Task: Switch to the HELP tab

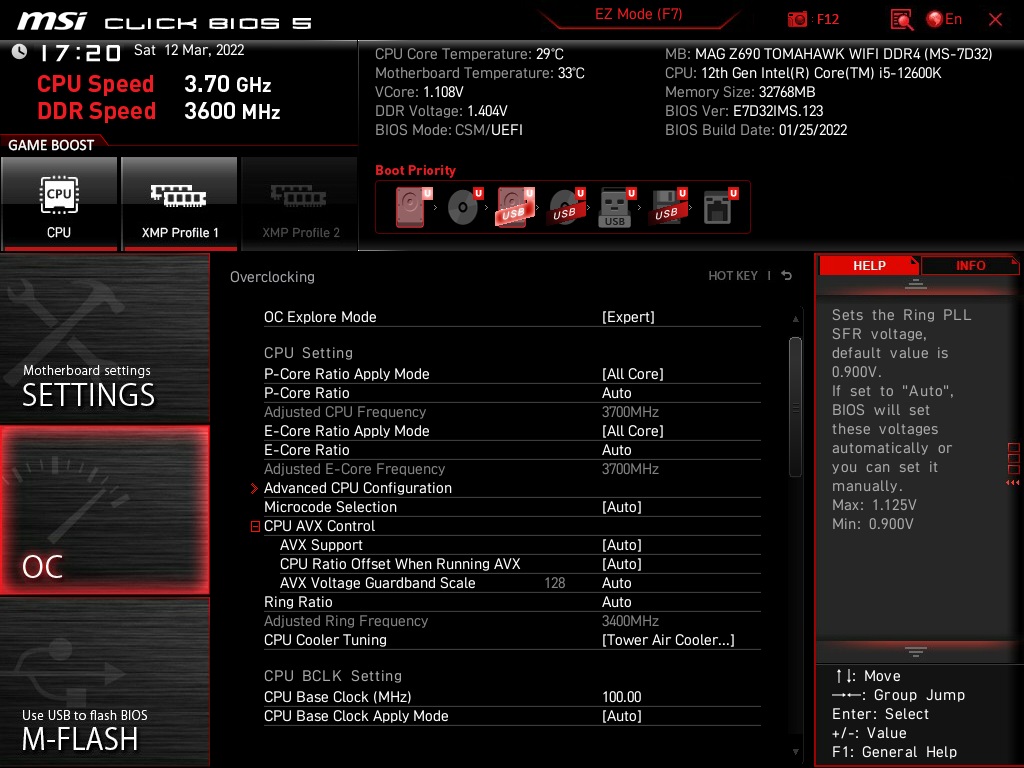Action: [x=869, y=265]
